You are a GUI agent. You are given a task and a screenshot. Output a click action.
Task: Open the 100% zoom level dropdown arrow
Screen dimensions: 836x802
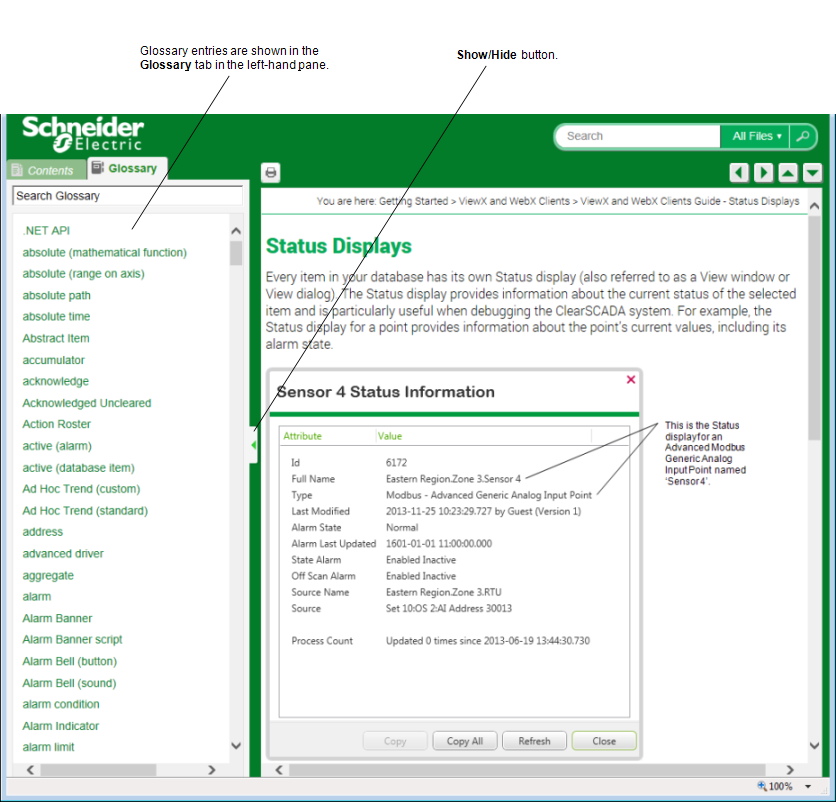808,786
